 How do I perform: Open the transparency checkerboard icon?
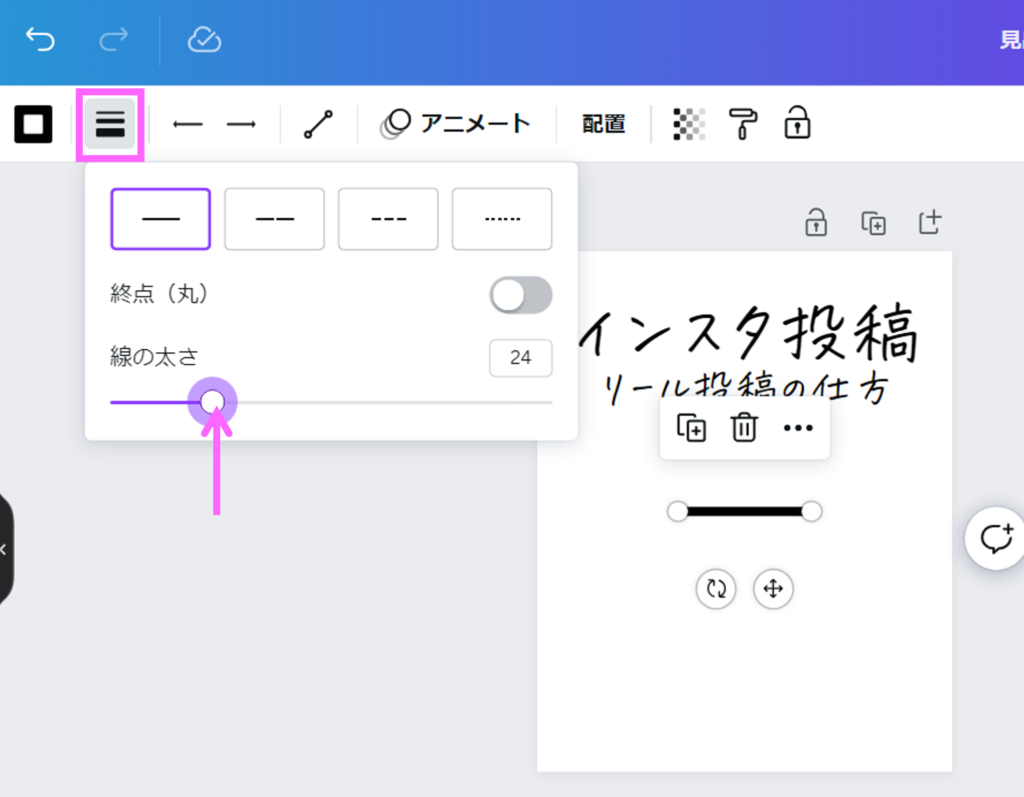pos(689,124)
